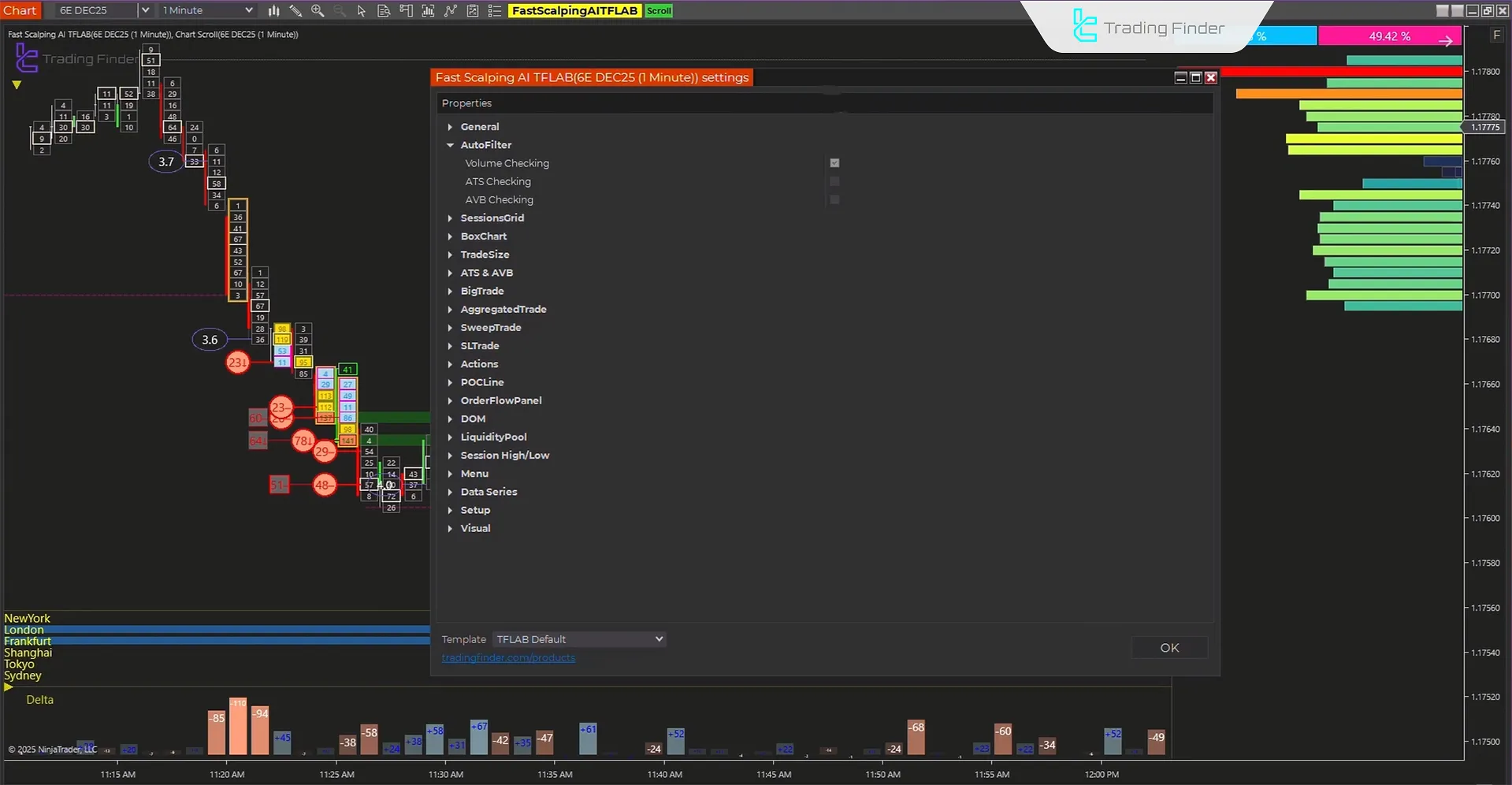1512x785 pixels.
Task: Open the tradingfinder.com/products link
Action: 508,657
